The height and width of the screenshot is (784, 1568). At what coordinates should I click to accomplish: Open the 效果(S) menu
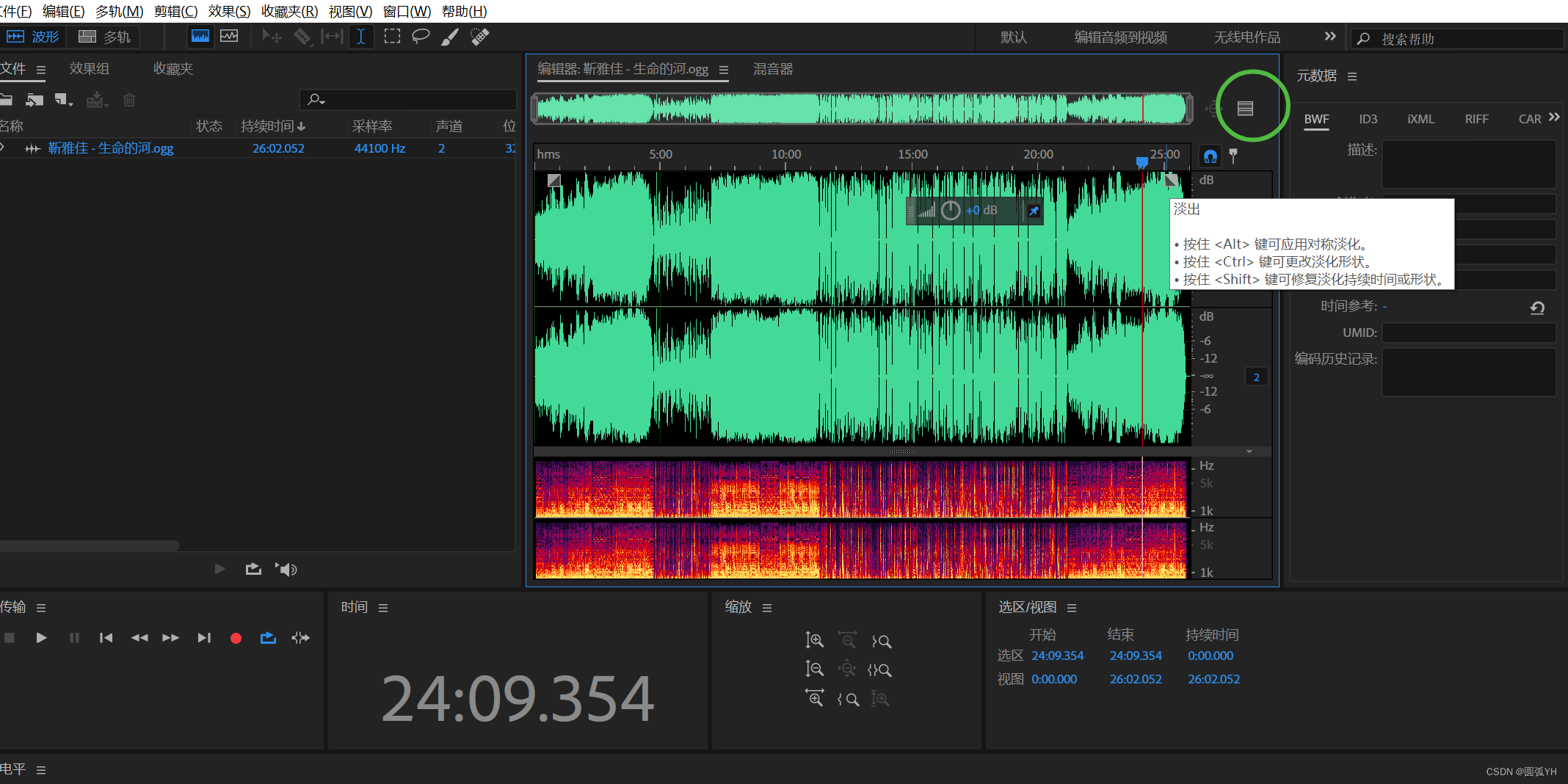tap(228, 11)
